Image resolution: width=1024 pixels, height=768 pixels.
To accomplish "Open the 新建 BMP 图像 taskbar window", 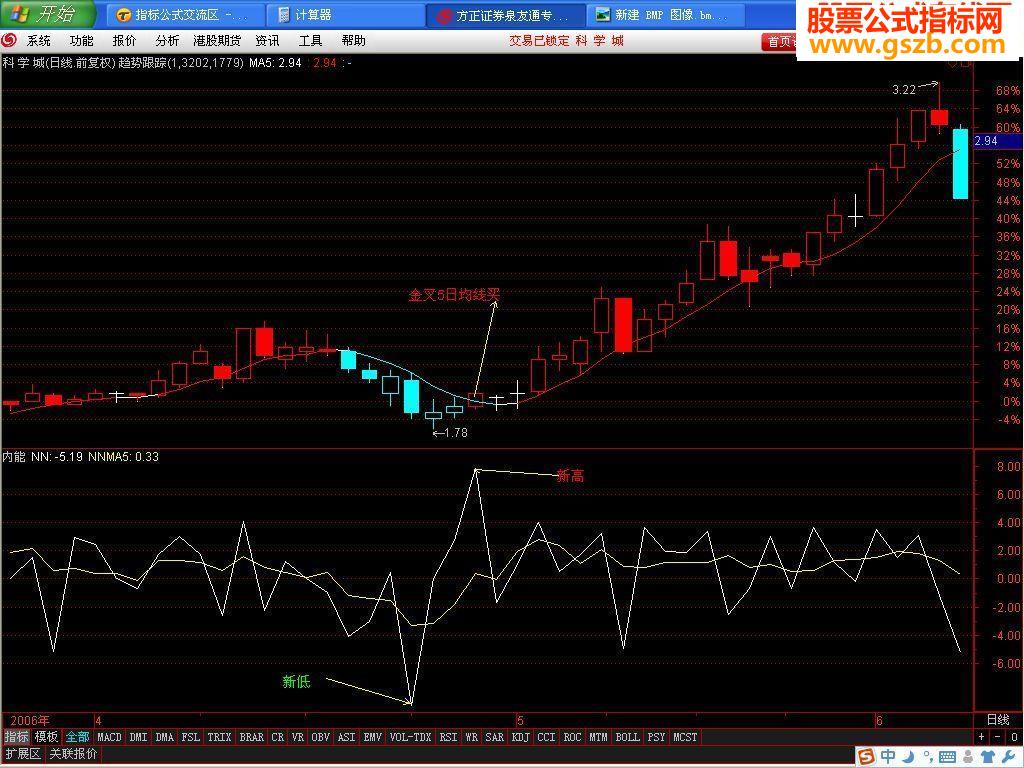I will point(665,15).
